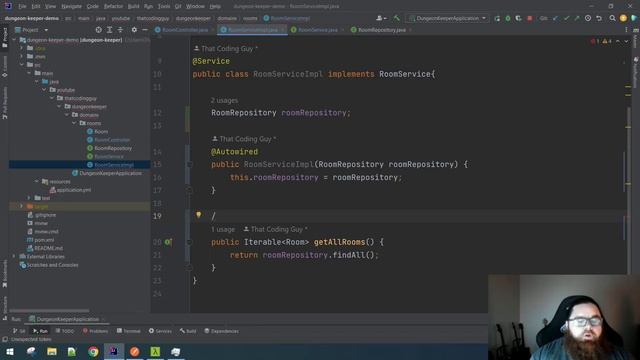Screen dimensions: 640x360
Task: Select application.yml in project tree
Action: (70, 190)
